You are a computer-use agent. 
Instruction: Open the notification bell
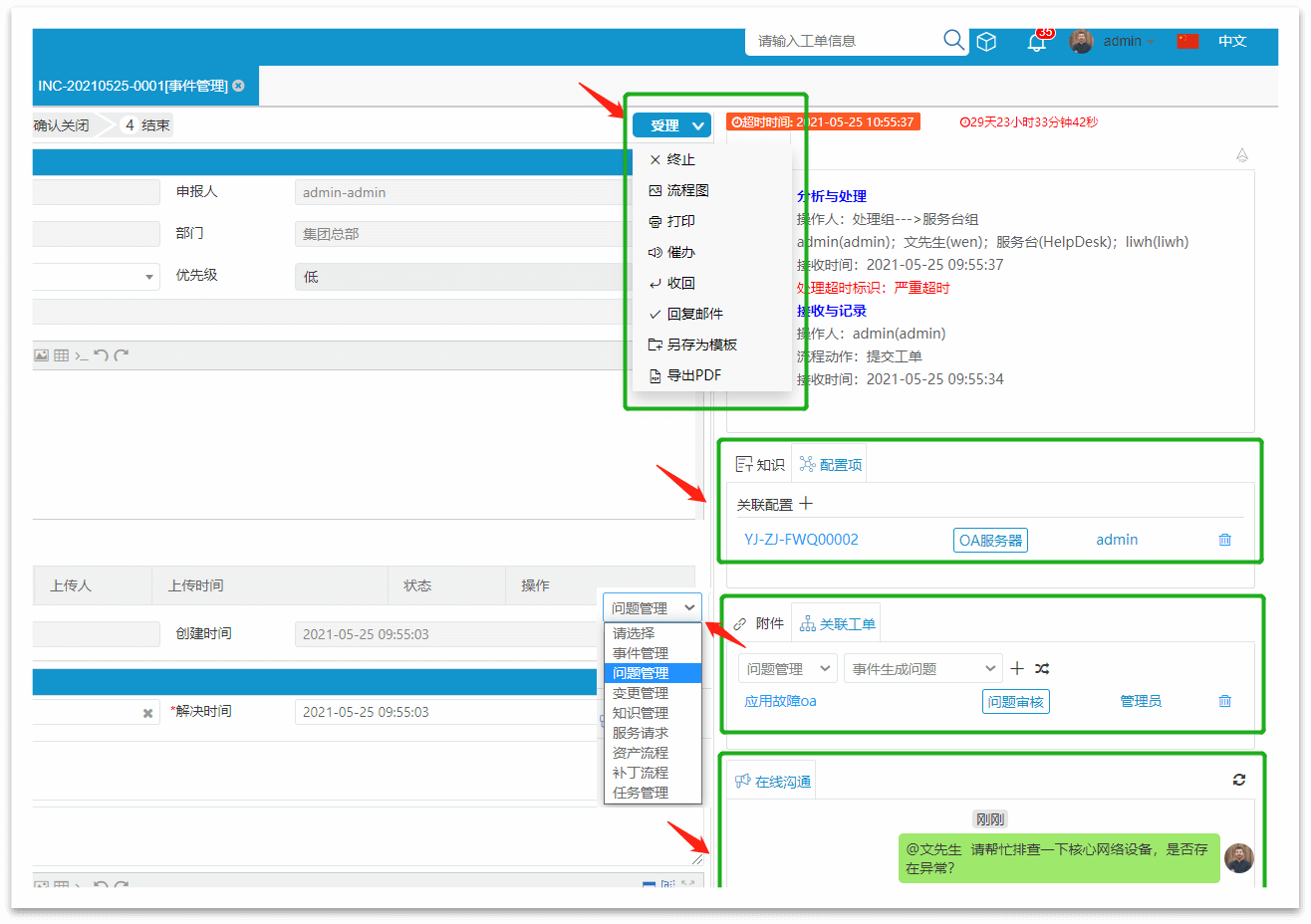click(x=1036, y=42)
